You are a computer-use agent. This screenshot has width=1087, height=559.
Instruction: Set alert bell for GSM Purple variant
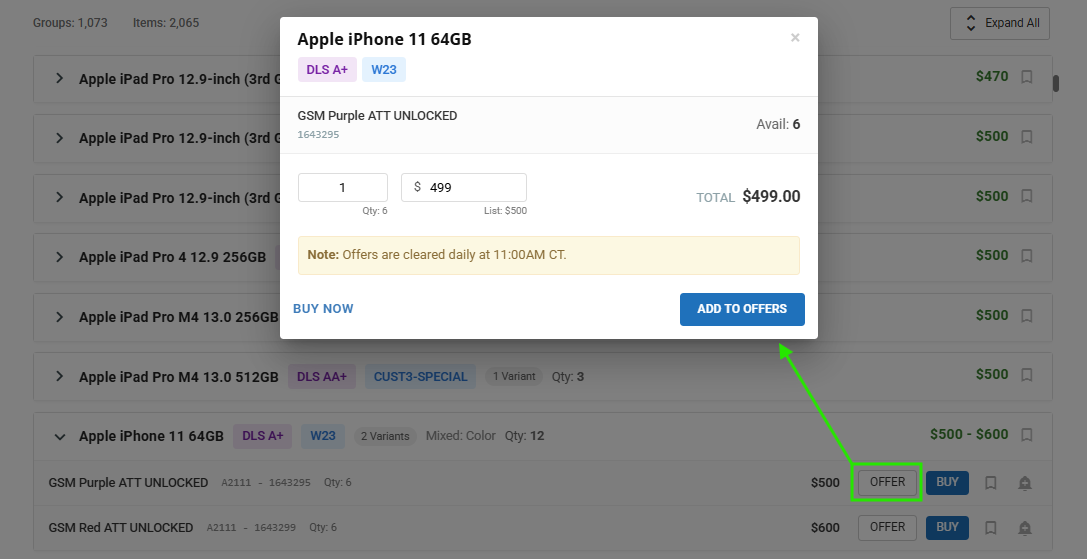(x=1025, y=483)
